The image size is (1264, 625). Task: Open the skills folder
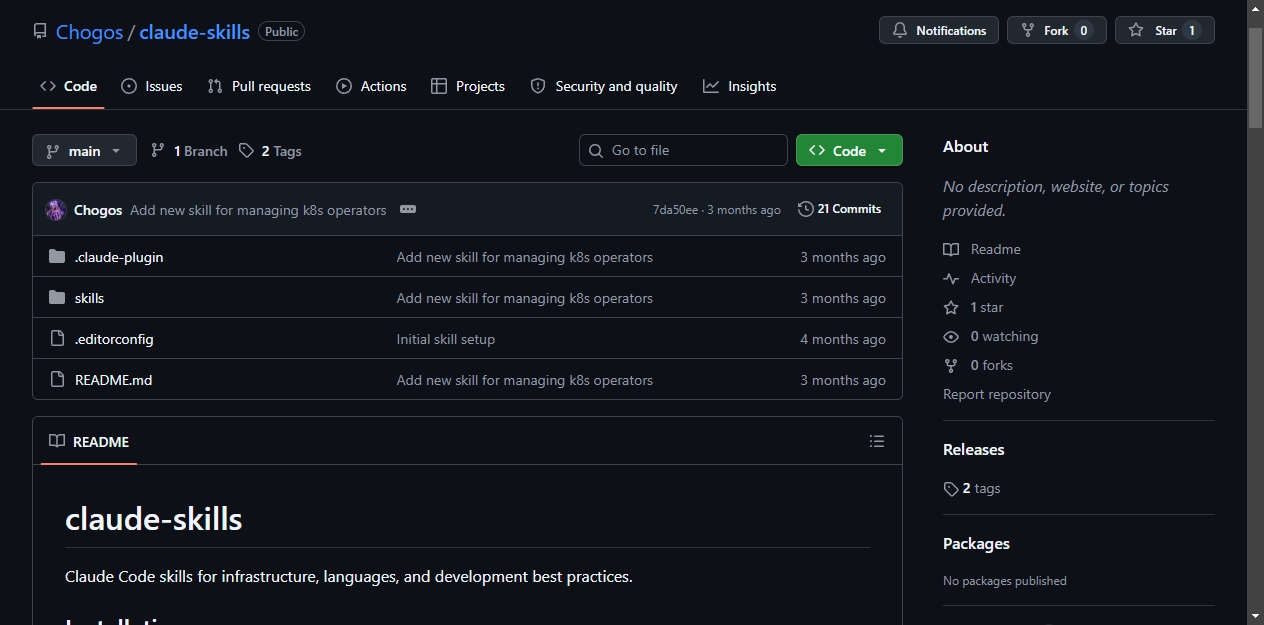(x=89, y=298)
